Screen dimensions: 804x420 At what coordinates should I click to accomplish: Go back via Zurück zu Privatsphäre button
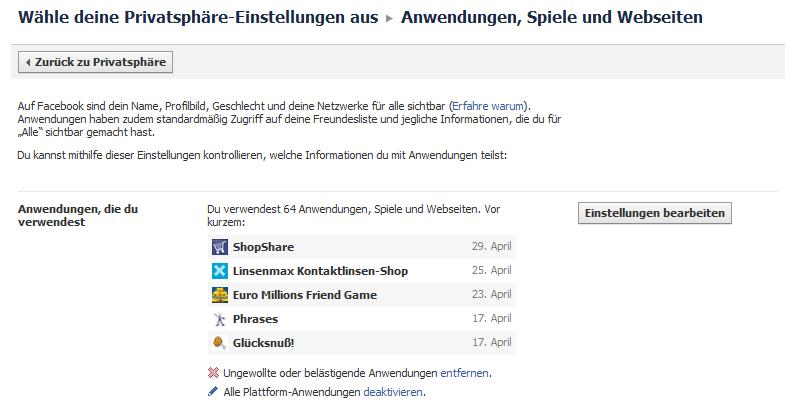point(96,63)
